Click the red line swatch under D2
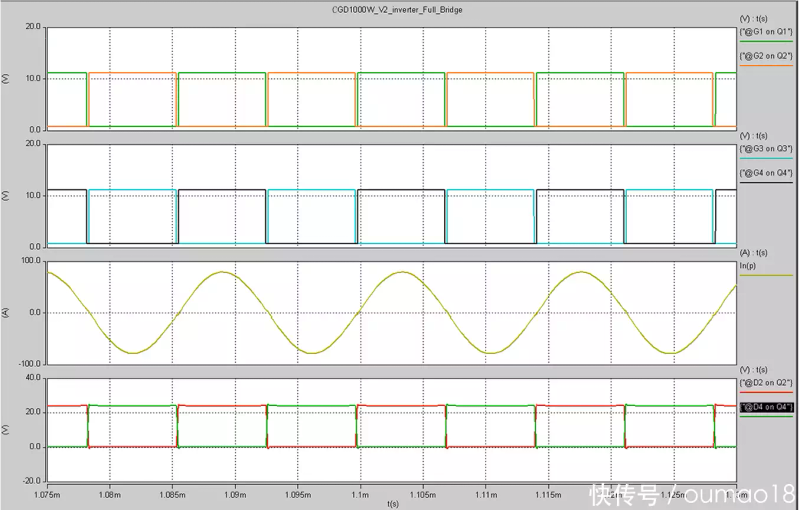800x510 pixels. (765, 393)
